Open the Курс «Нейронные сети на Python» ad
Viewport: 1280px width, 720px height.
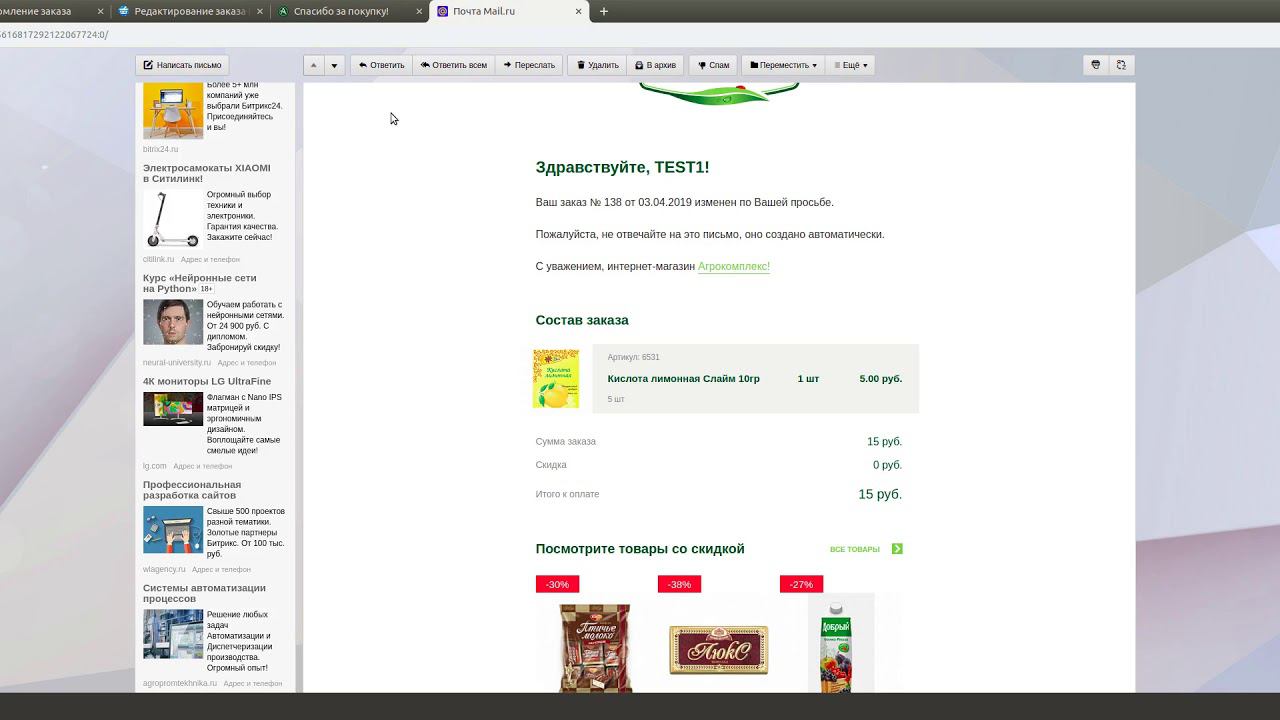pyautogui.click(x=200, y=283)
